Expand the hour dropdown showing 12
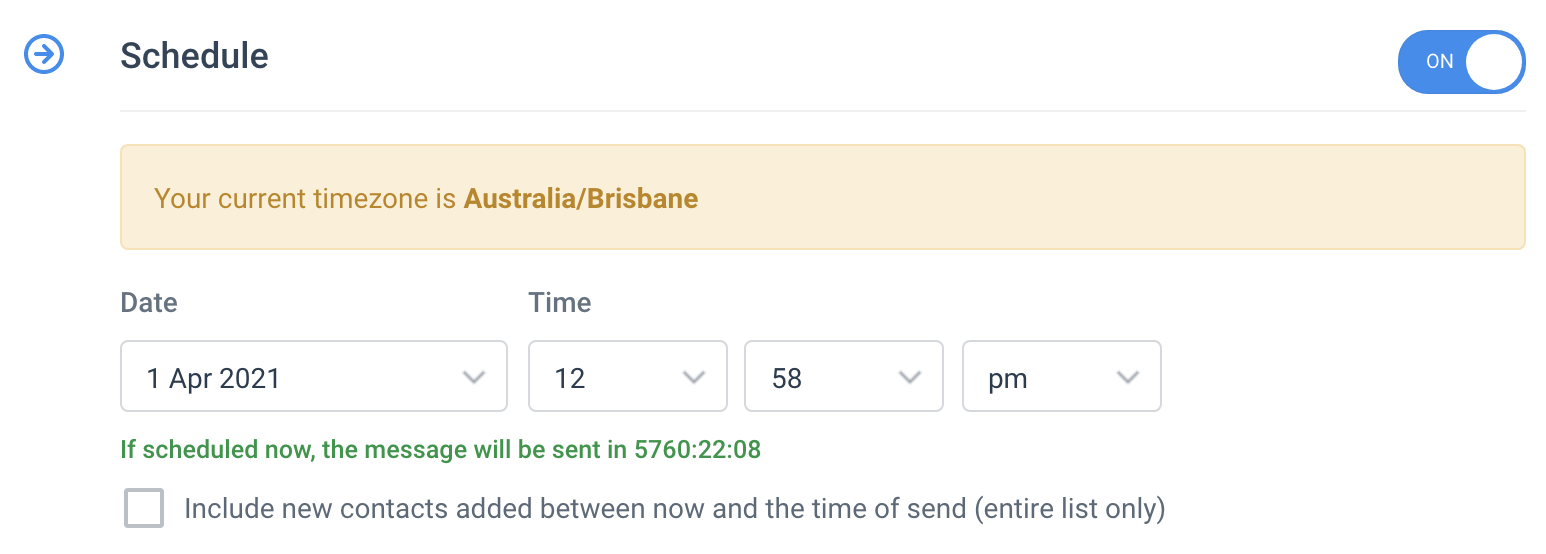The height and width of the screenshot is (554, 1546). 628,376
